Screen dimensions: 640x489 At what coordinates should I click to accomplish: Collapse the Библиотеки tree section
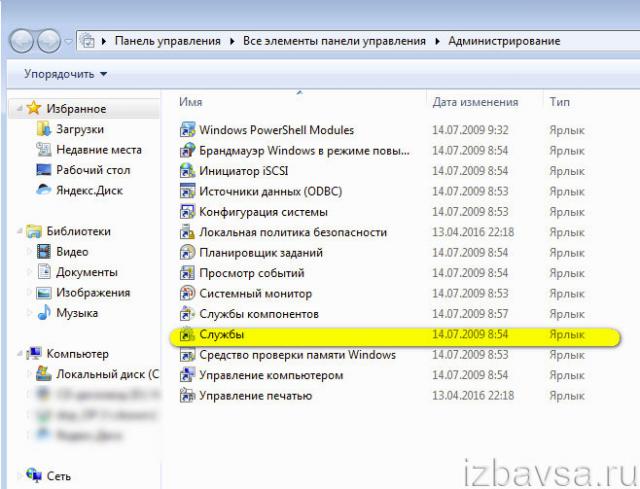tap(19, 231)
